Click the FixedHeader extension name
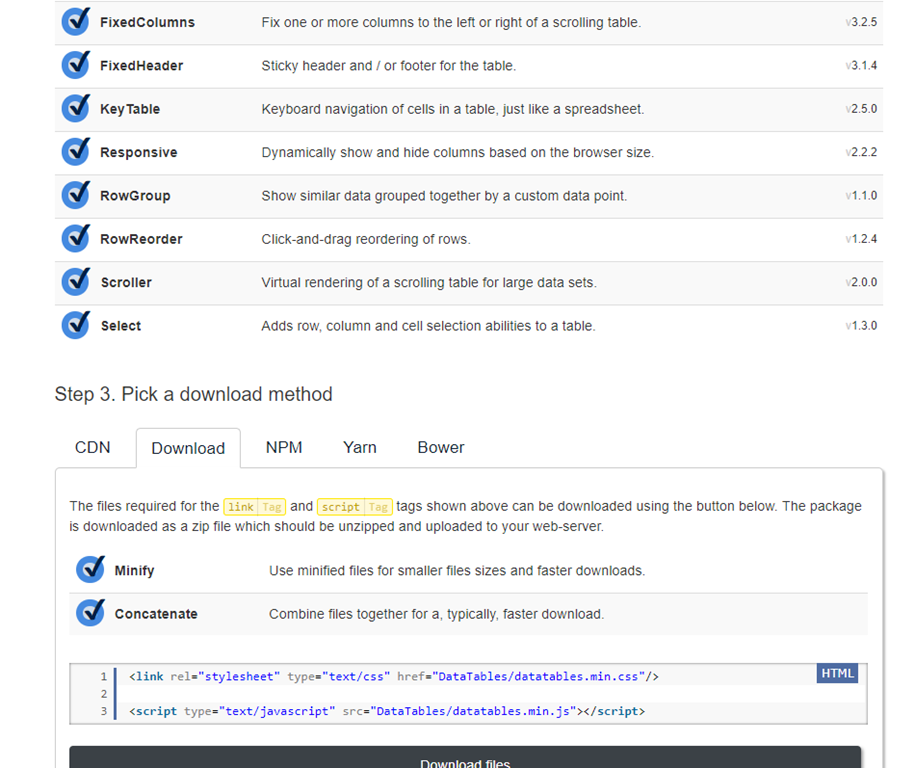This screenshot has width=915, height=768. point(142,65)
